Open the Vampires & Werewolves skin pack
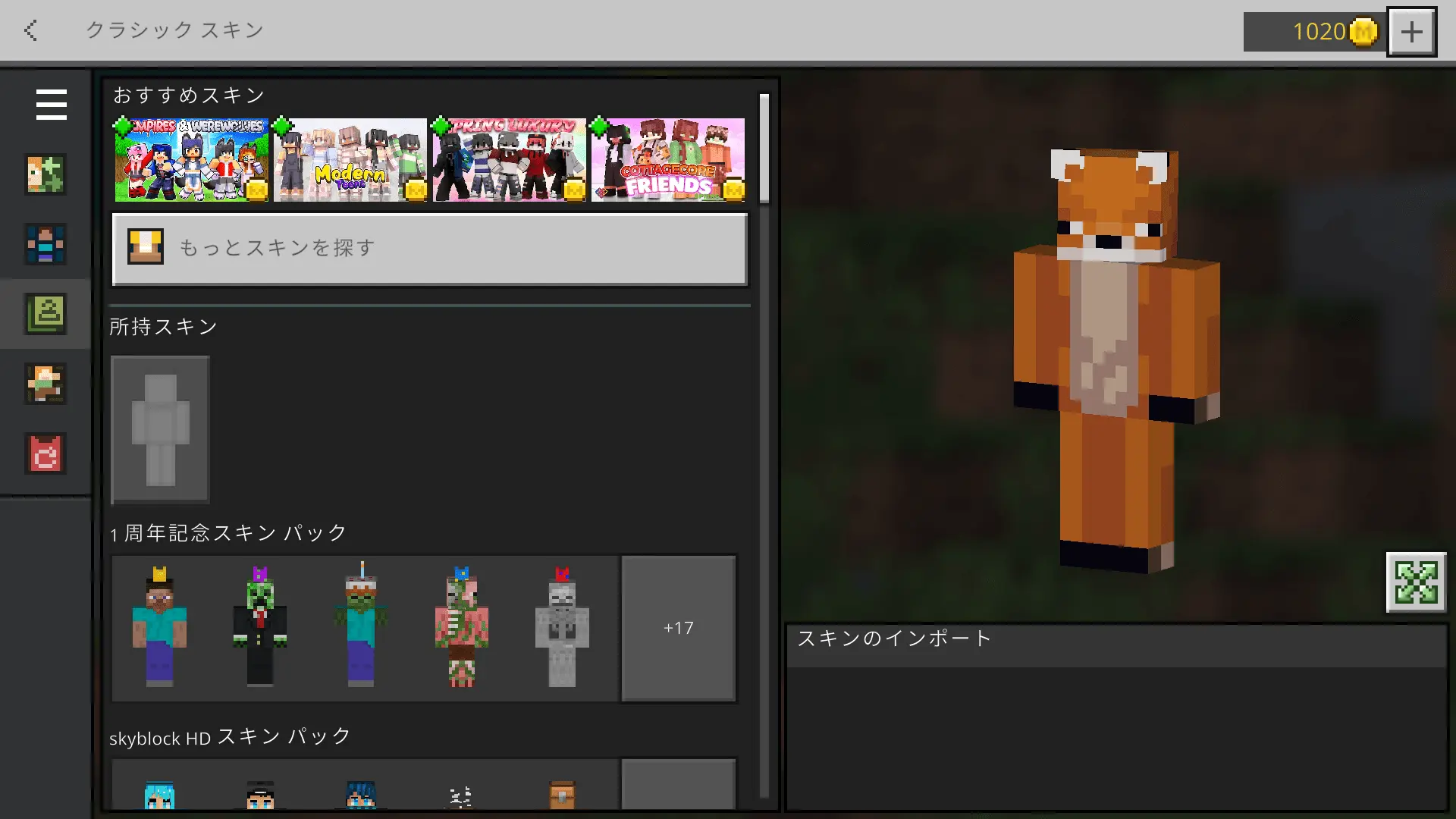The width and height of the screenshot is (1456, 819). pyautogui.click(x=191, y=160)
